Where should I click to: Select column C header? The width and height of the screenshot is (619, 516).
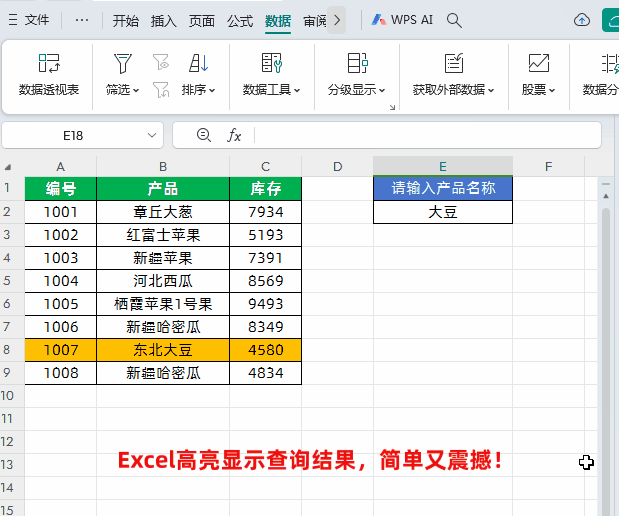coord(266,167)
